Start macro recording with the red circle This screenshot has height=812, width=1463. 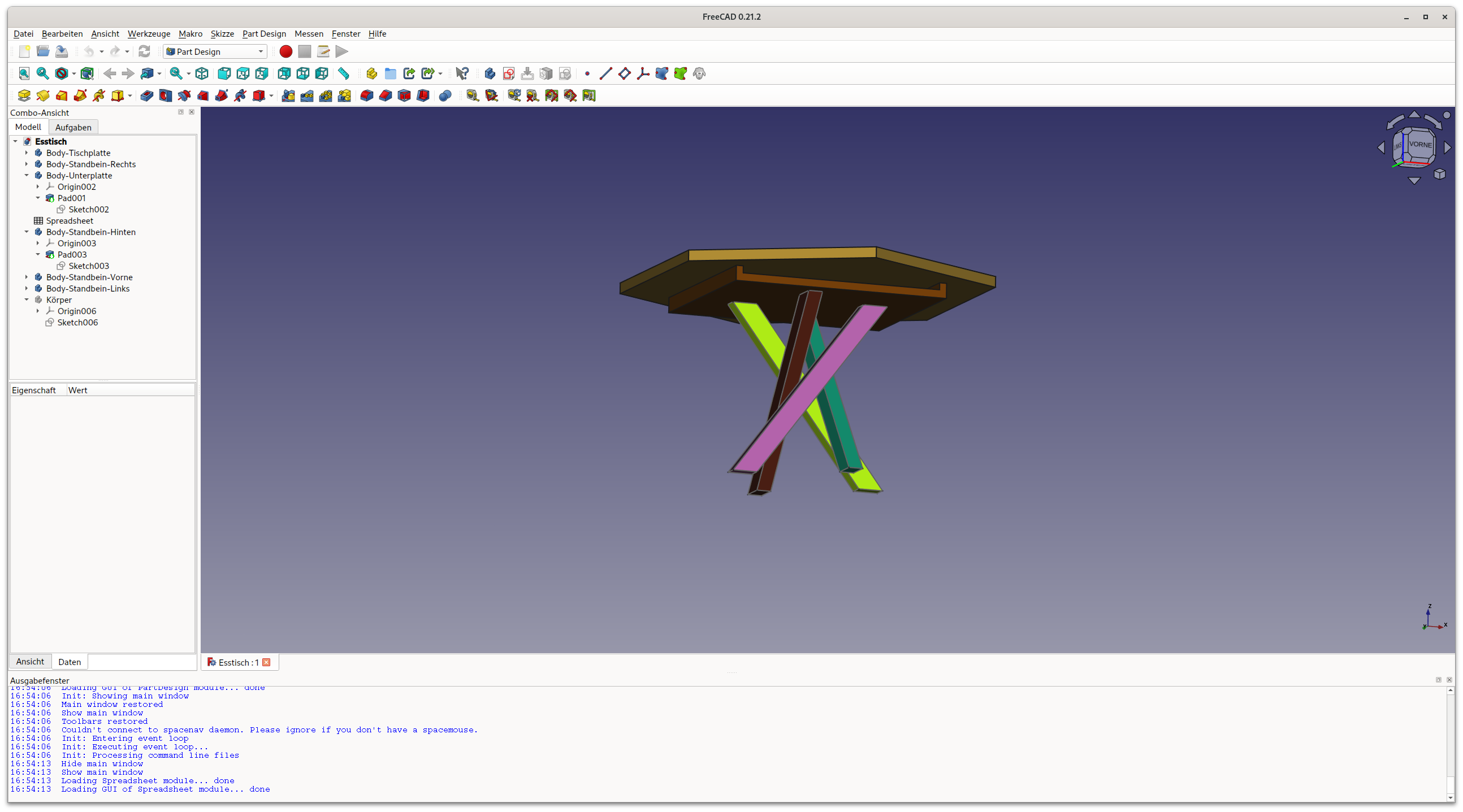point(285,51)
